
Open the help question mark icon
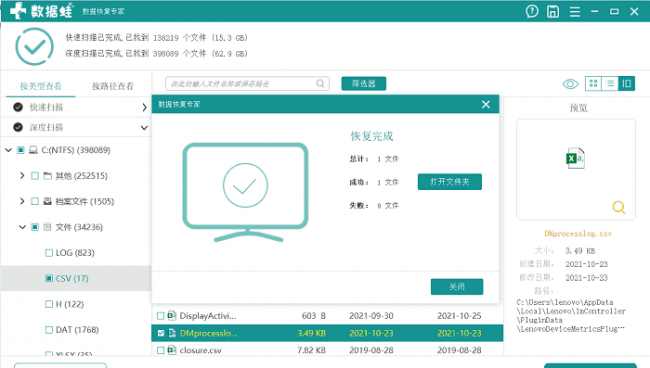click(532, 11)
